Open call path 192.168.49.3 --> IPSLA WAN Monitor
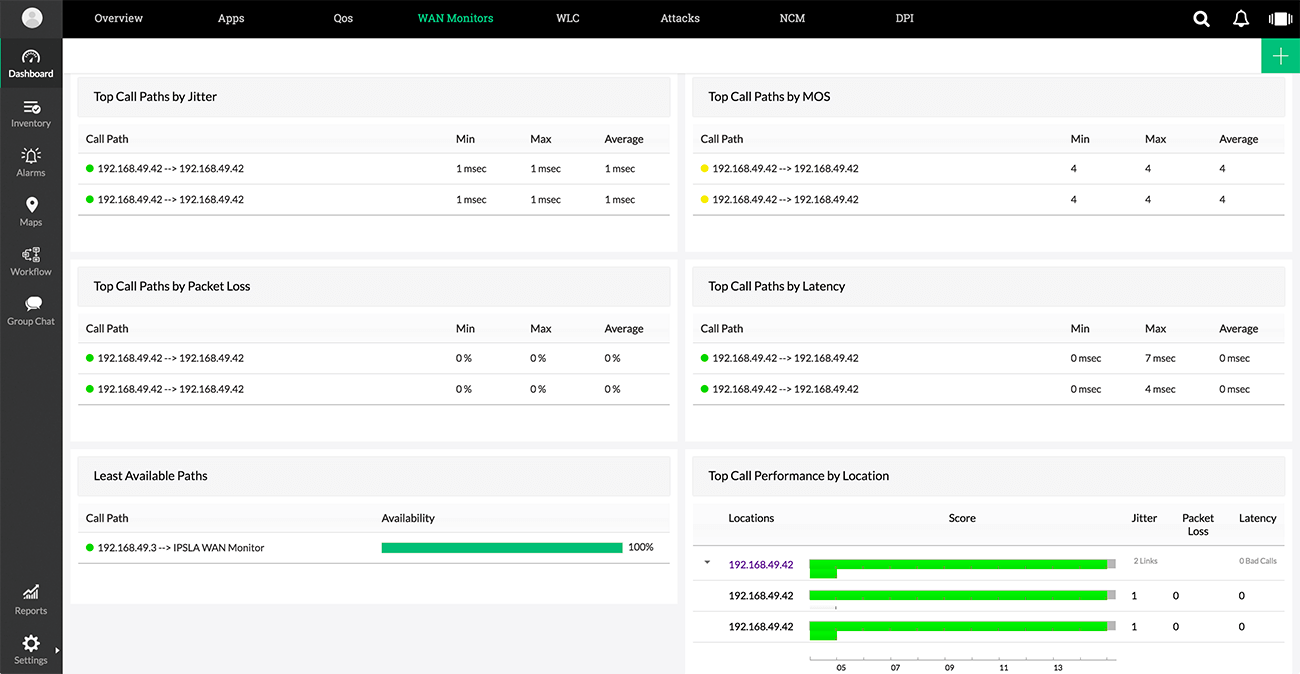The width and height of the screenshot is (1300, 674). [181, 548]
